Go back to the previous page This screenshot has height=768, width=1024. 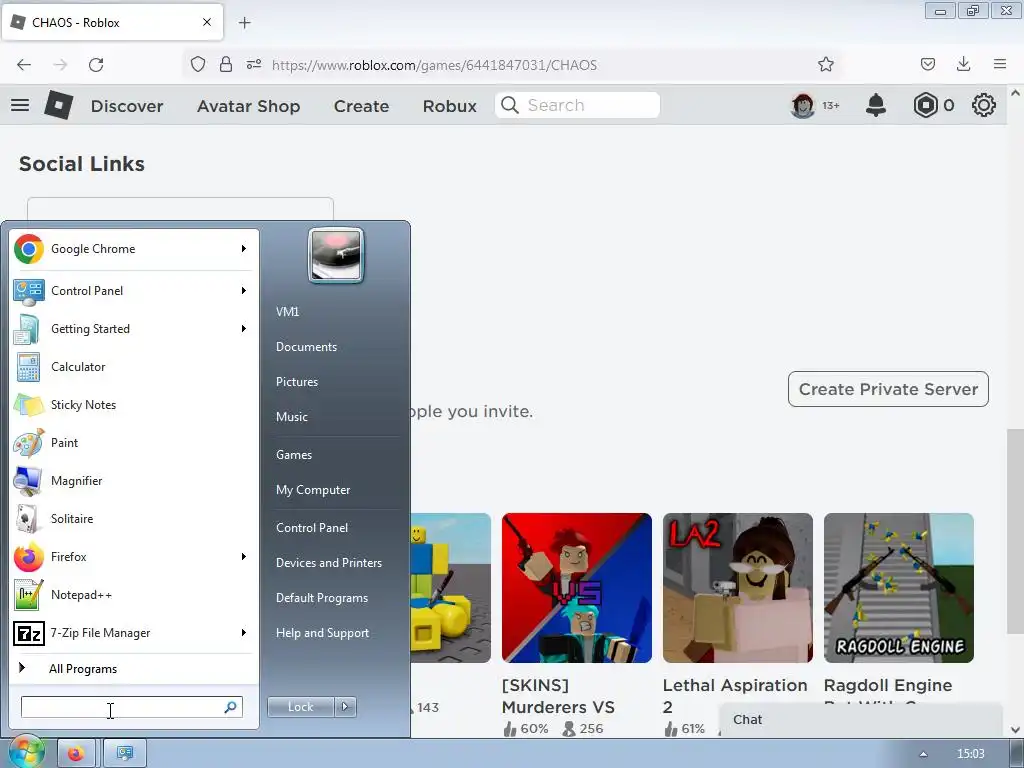pos(24,65)
